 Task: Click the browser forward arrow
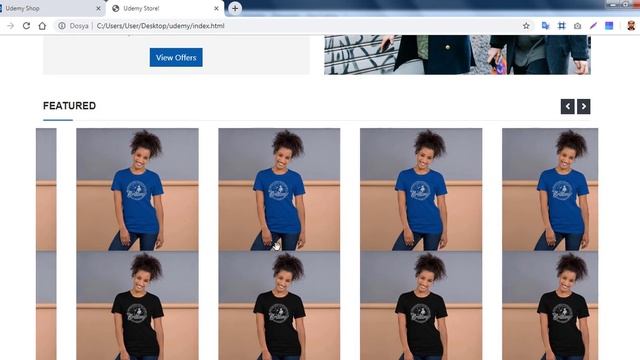pyautogui.click(x=11, y=26)
